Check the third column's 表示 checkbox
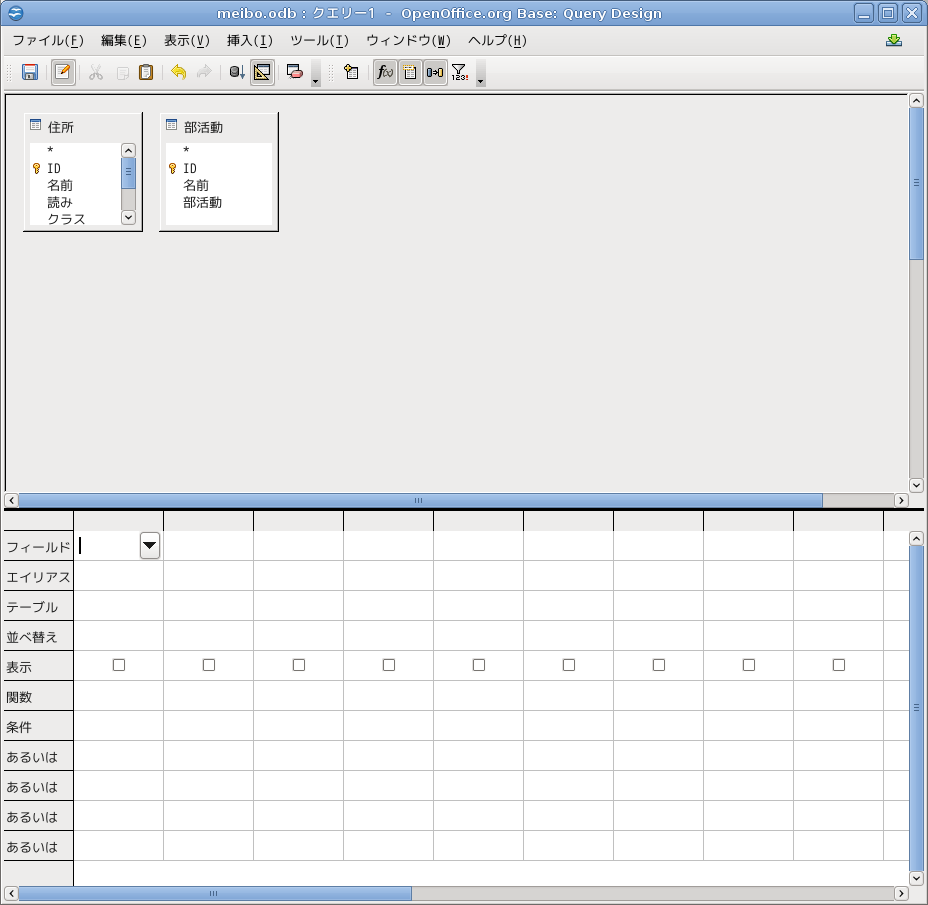This screenshot has width=928, height=905. tap(299, 665)
